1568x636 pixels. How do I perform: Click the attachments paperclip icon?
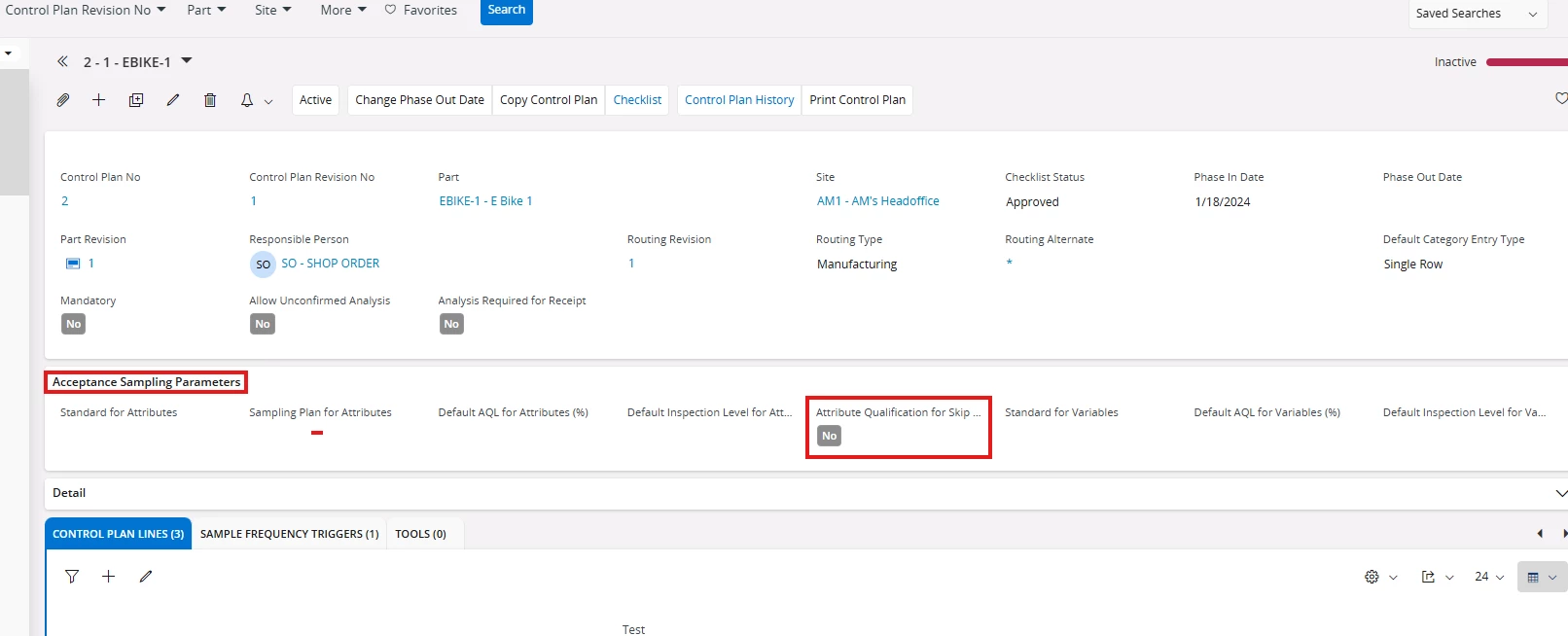click(63, 100)
